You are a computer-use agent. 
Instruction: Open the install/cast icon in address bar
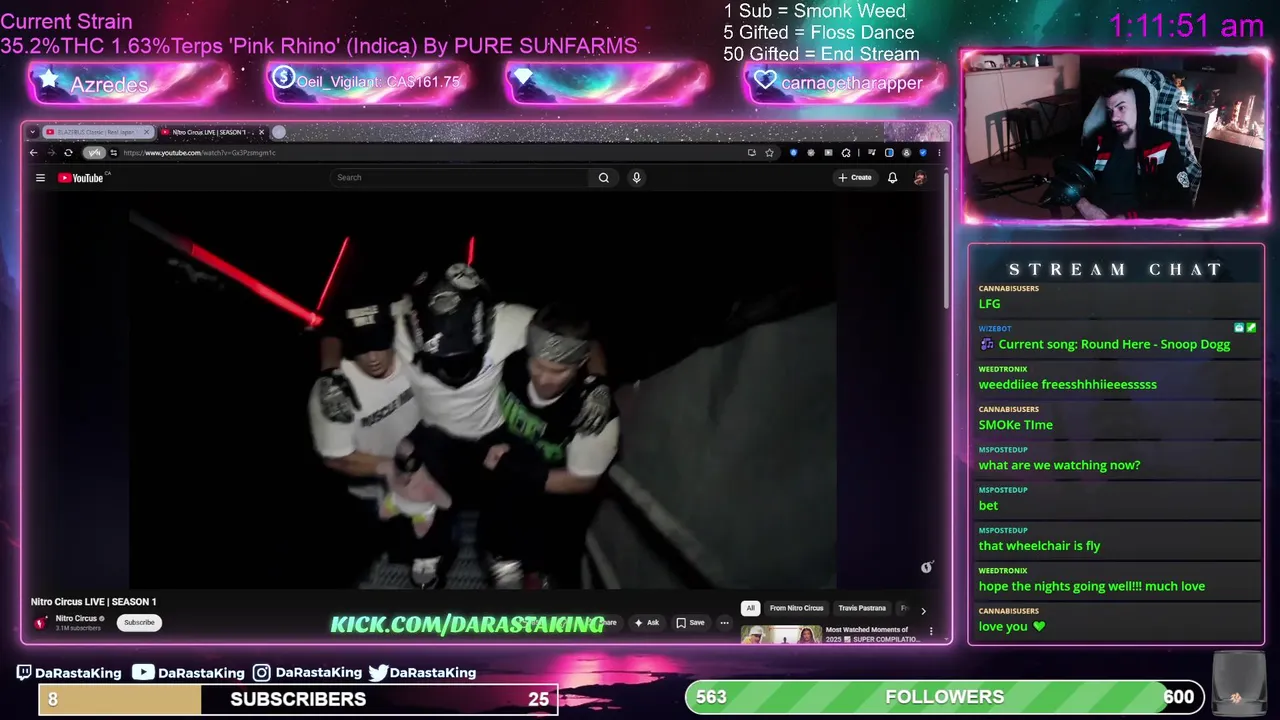tap(752, 153)
